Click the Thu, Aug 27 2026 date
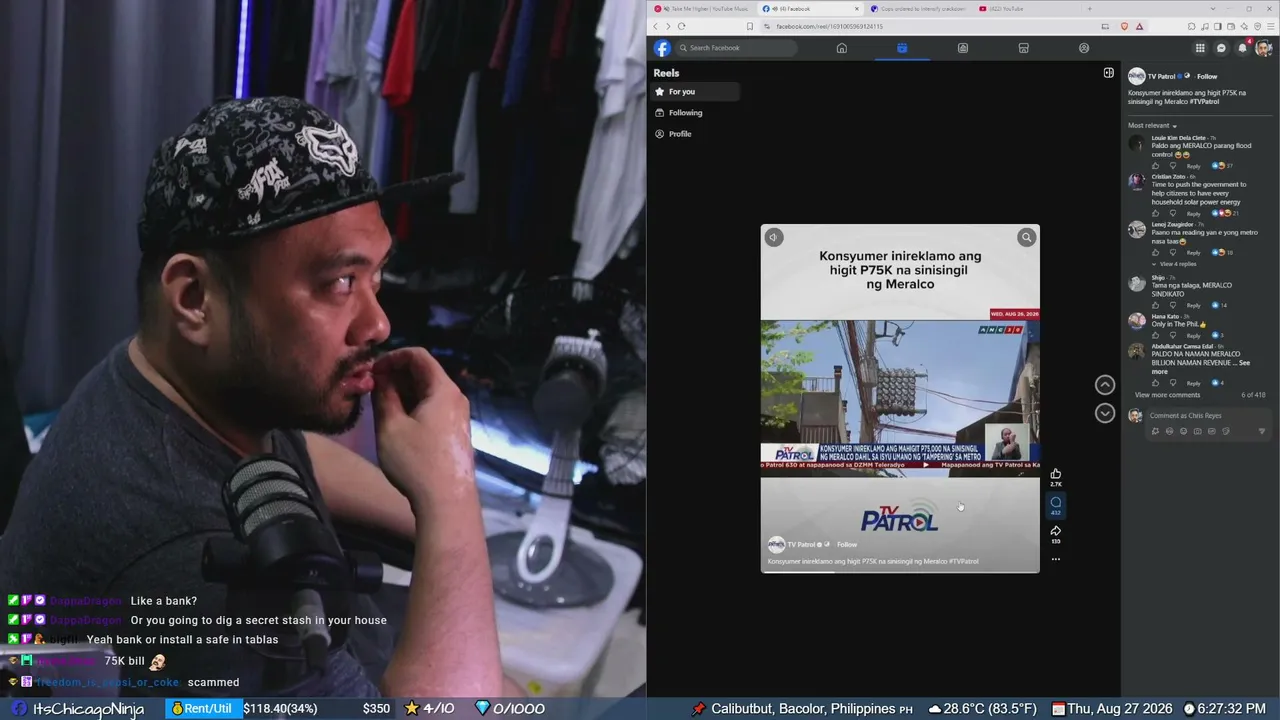Viewport: 1280px width, 720px height. [x=1119, y=709]
